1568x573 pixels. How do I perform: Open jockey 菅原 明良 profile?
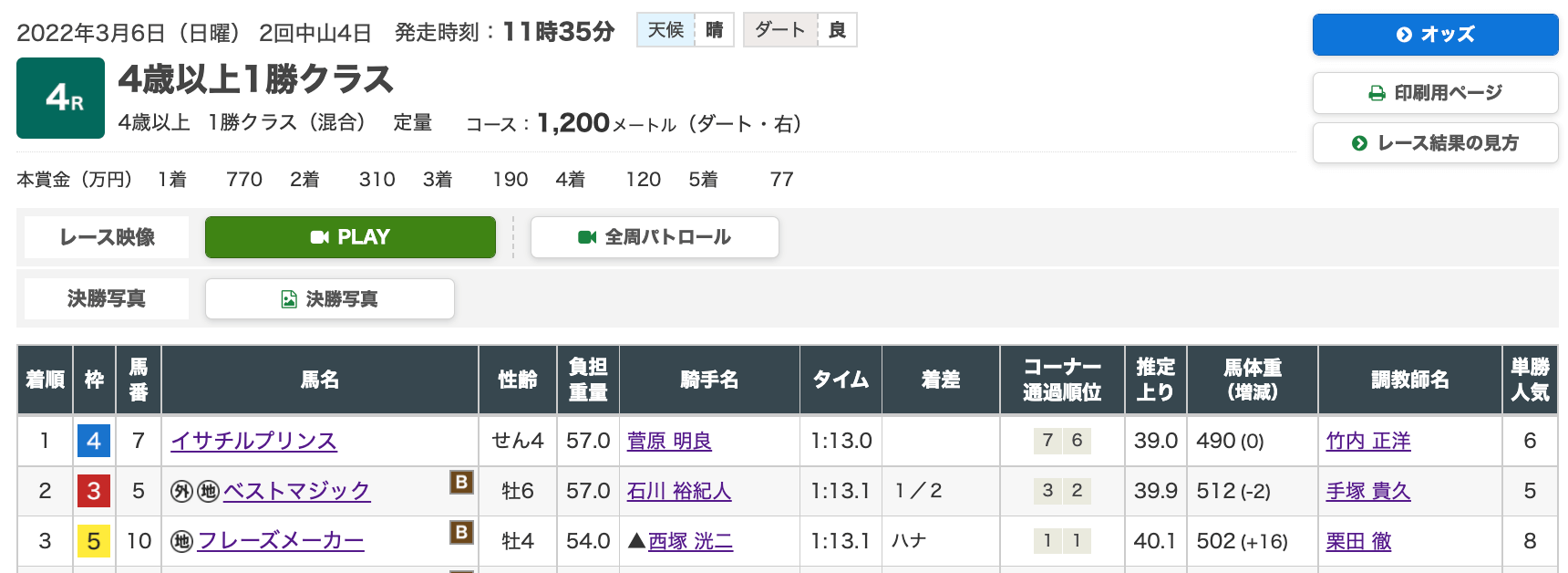pyautogui.click(x=669, y=442)
